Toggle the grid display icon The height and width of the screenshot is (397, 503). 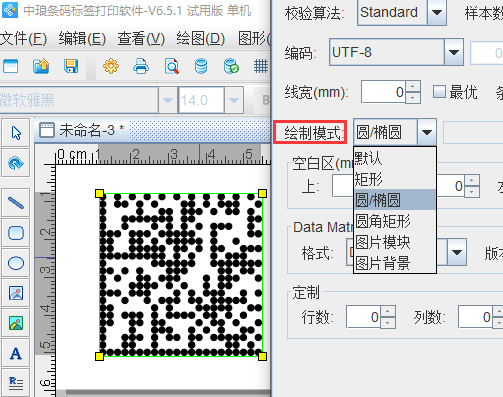261,66
